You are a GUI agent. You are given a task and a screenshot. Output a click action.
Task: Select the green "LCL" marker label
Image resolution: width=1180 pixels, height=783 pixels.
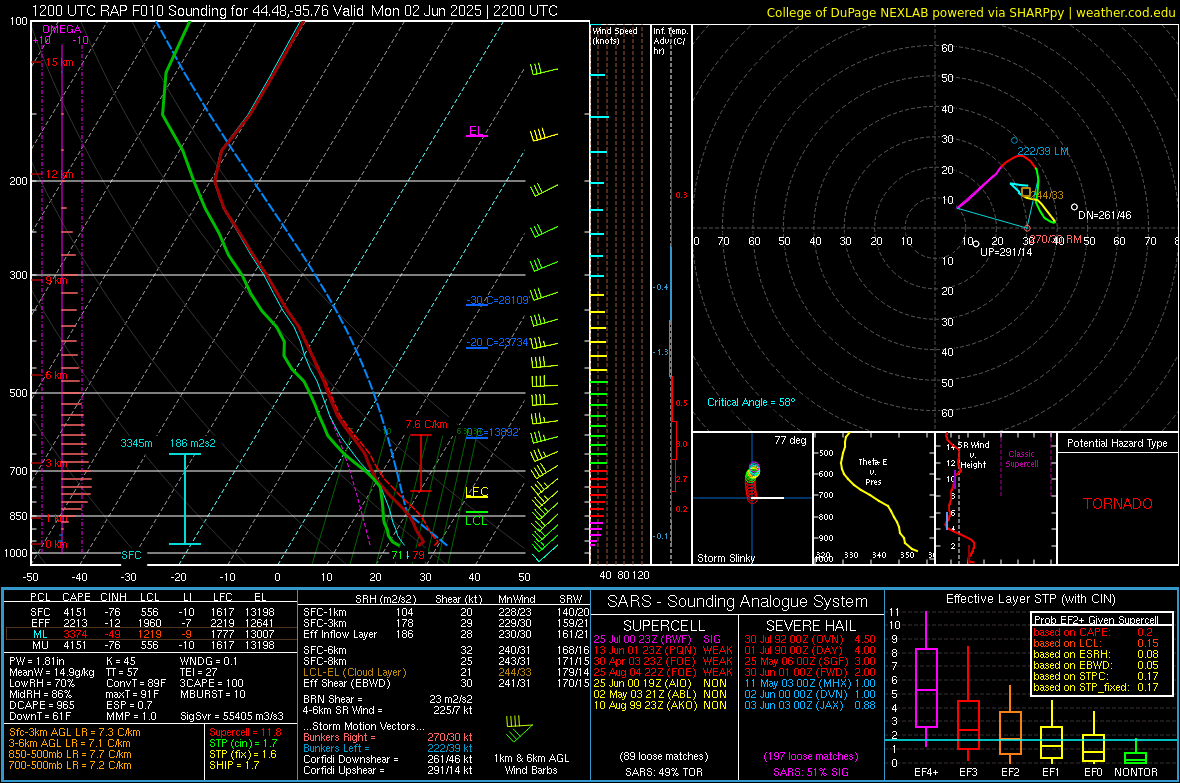(x=476, y=520)
